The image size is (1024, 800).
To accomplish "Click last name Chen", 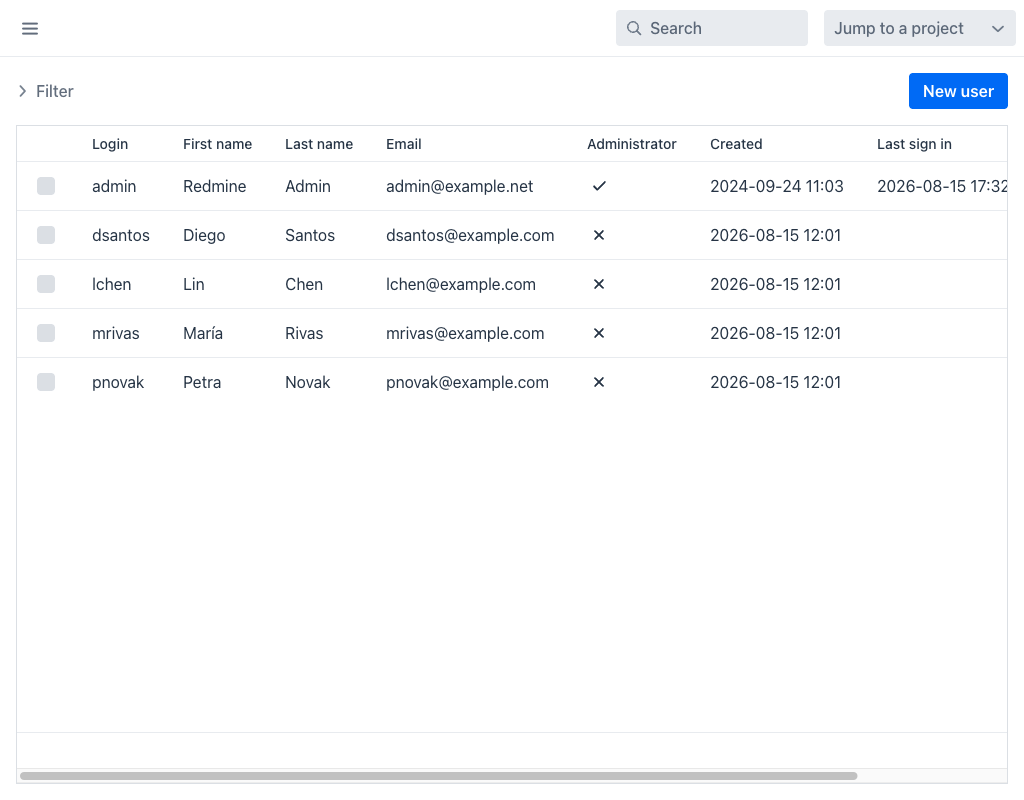I will (x=304, y=284).
